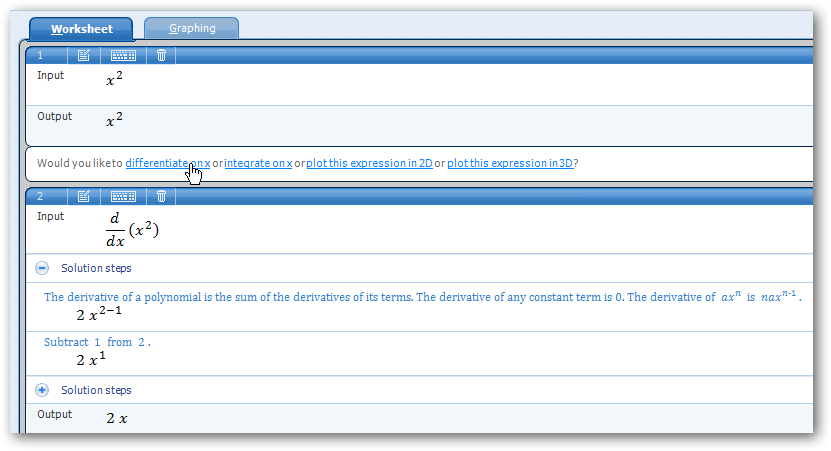Click the 2x^1 step expression
Image resolution: width=831 pixels, height=451 pixels.
(91, 359)
